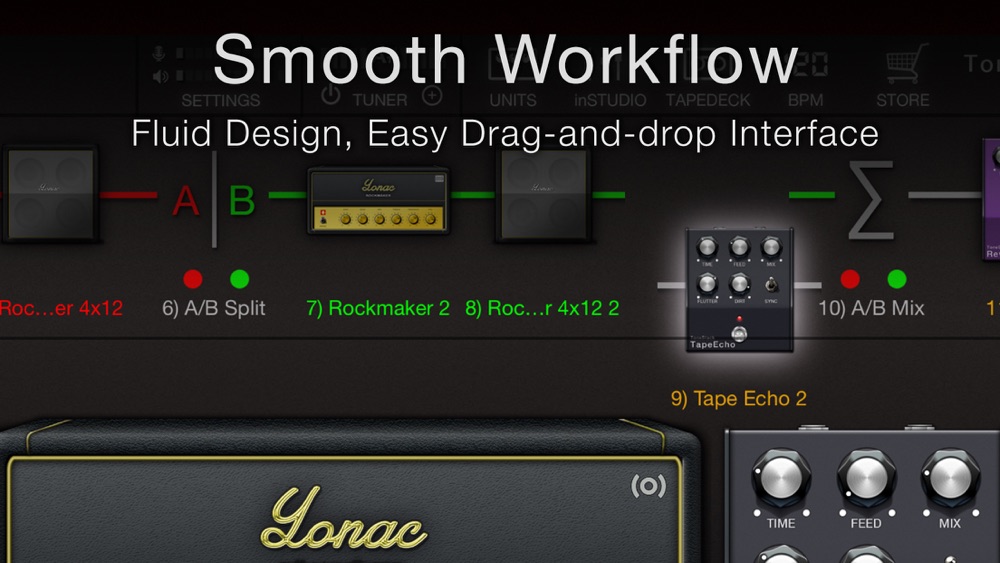The width and height of the screenshot is (1000, 563).
Task: Click the 10) A/B Mix label
Action: 871,309
